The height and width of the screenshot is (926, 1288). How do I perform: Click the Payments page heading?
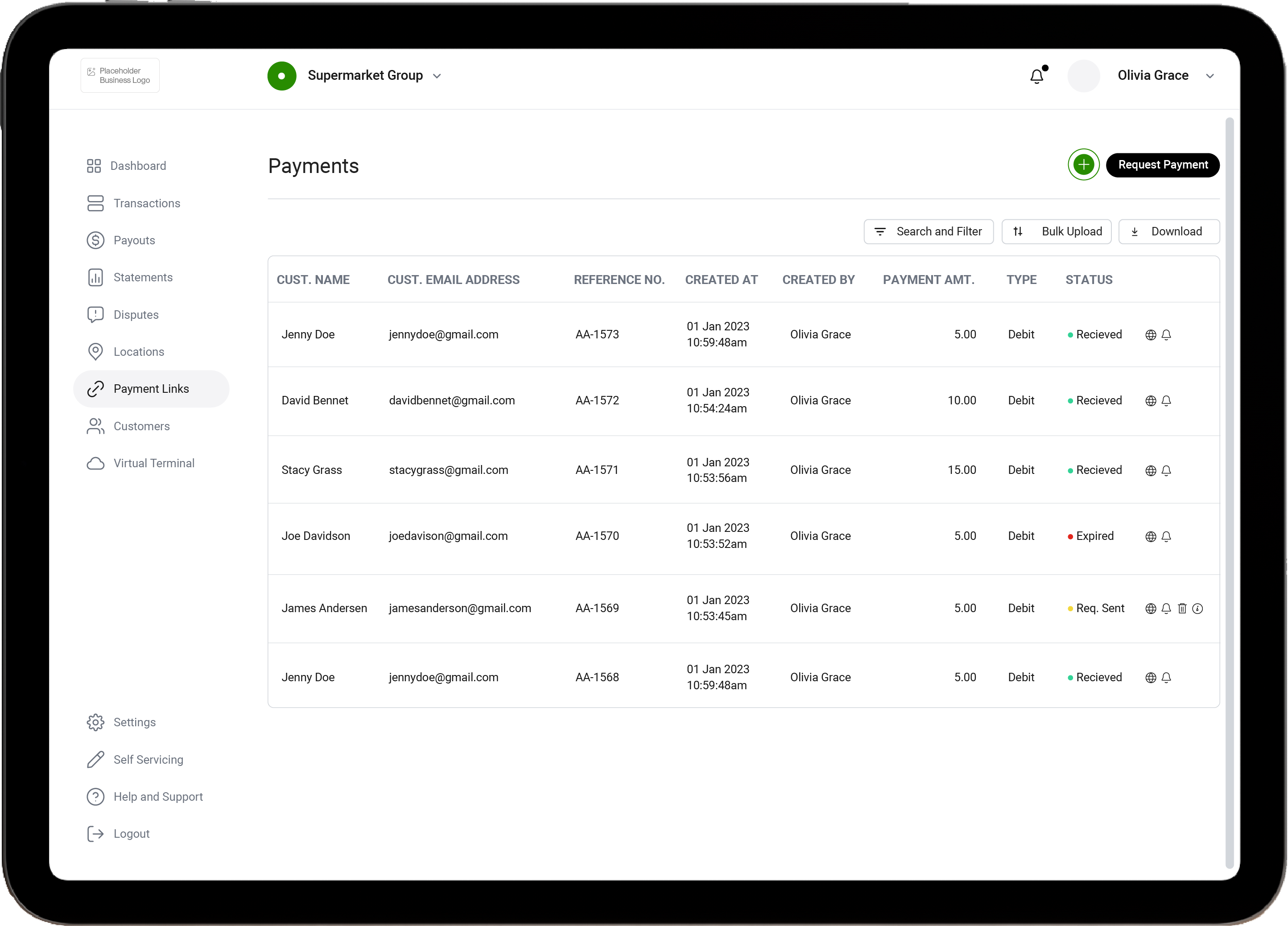click(314, 166)
